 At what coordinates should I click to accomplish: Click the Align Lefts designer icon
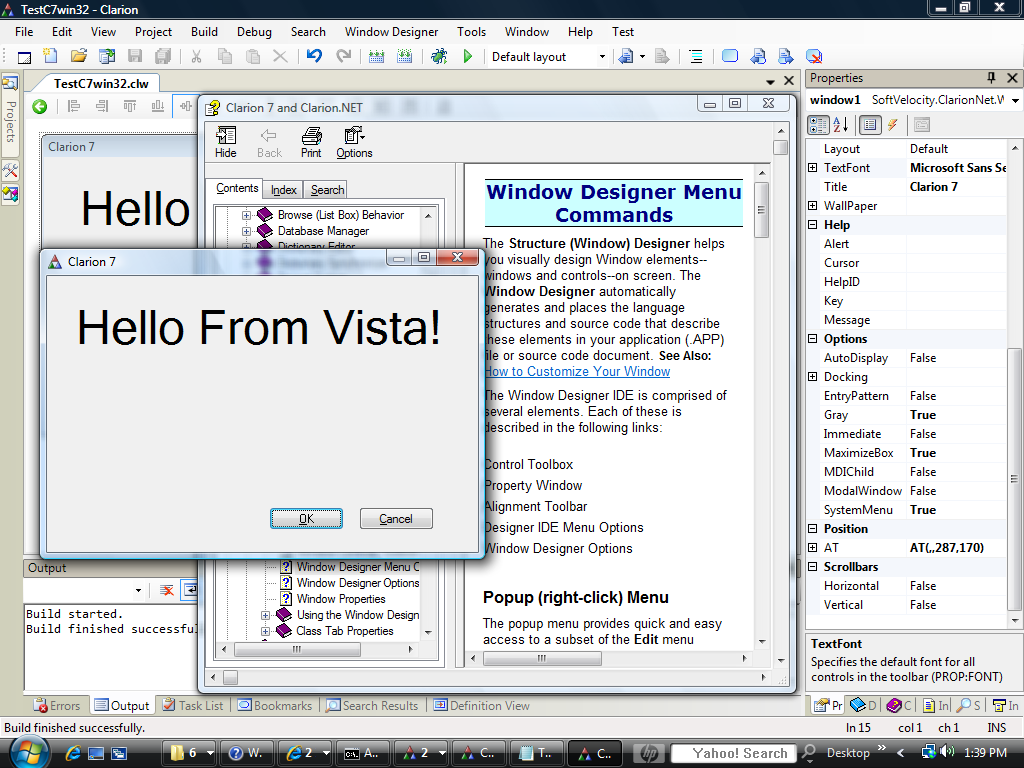(x=74, y=106)
